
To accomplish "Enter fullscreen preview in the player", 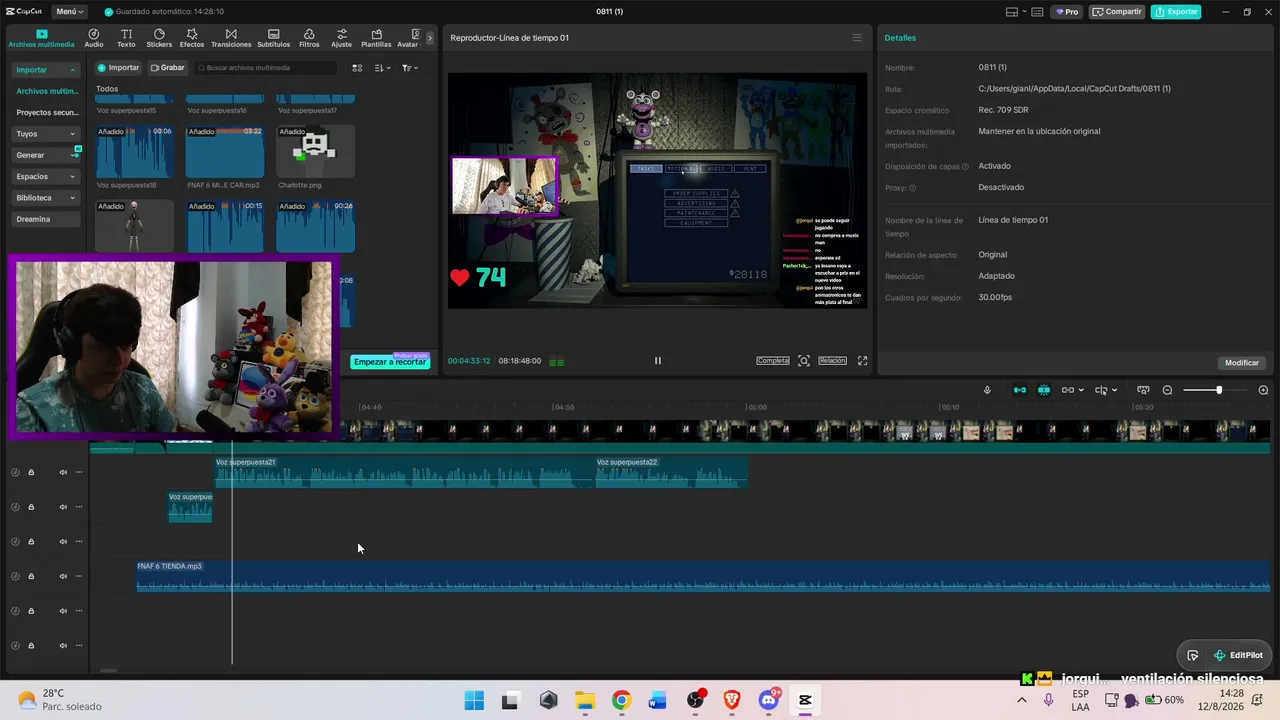I will pyautogui.click(x=863, y=361).
